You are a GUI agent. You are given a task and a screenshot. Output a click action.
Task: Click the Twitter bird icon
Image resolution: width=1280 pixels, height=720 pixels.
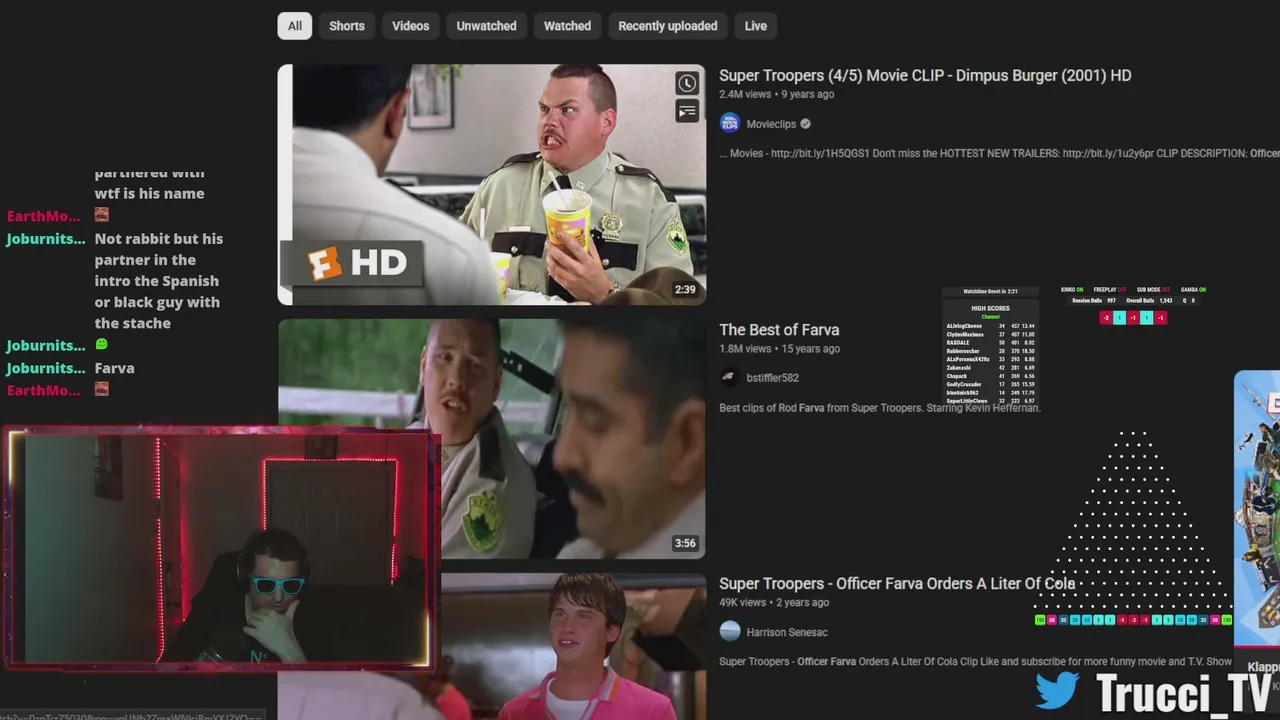[1057, 690]
